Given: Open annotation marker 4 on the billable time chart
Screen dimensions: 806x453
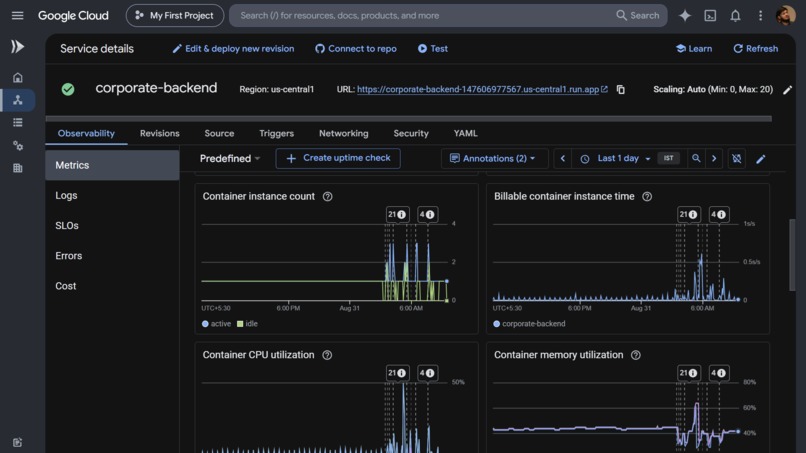Looking at the screenshot, I should [719, 214].
